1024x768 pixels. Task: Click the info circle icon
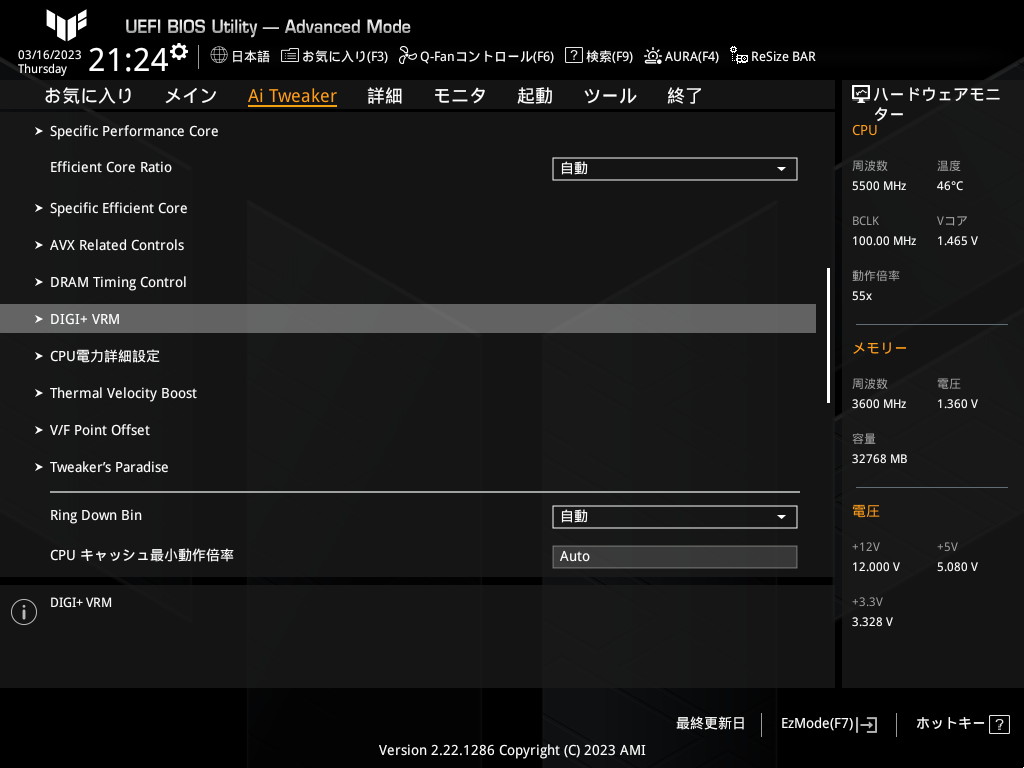tap(24, 612)
